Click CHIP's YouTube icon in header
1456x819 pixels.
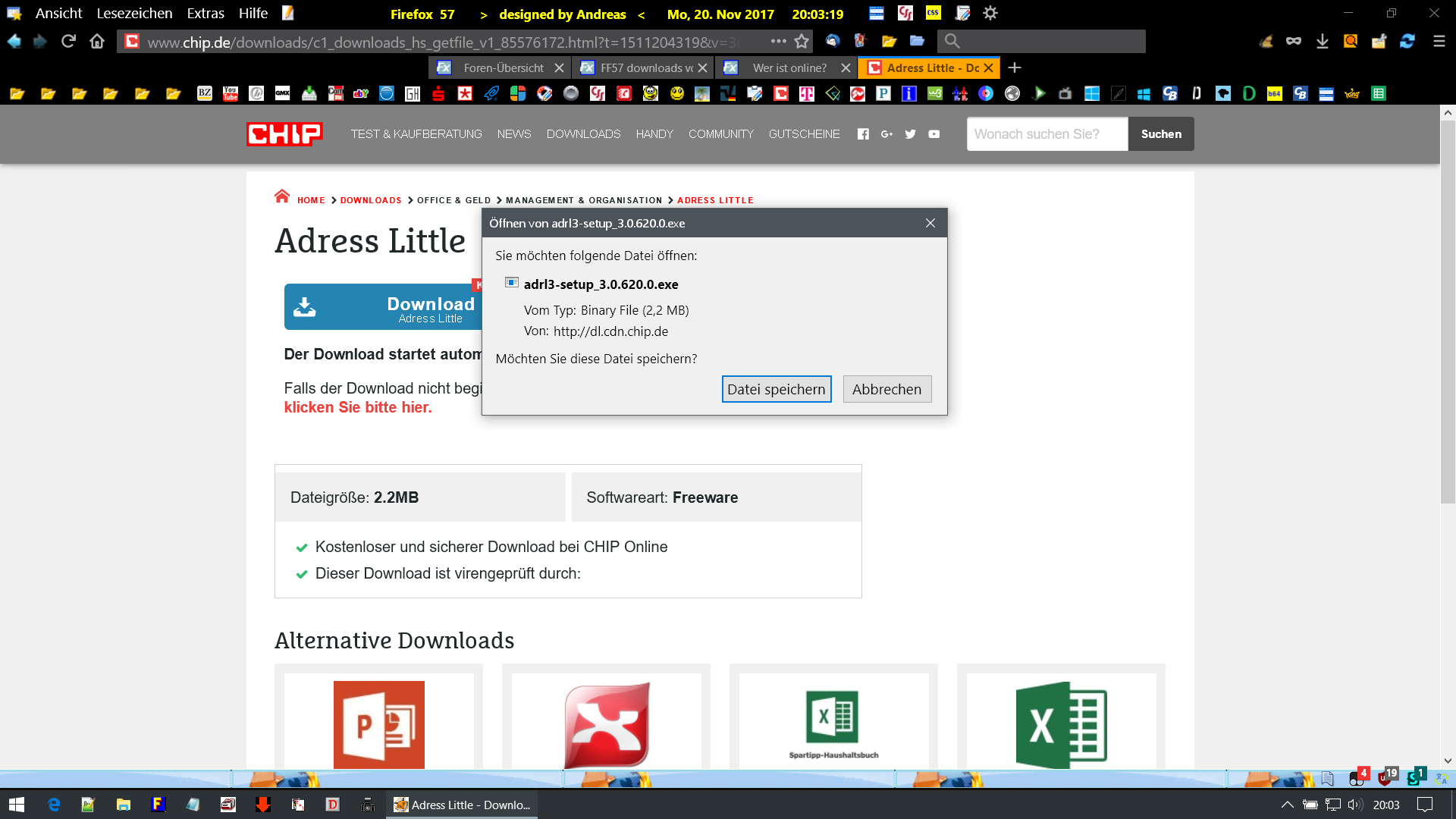click(x=934, y=134)
